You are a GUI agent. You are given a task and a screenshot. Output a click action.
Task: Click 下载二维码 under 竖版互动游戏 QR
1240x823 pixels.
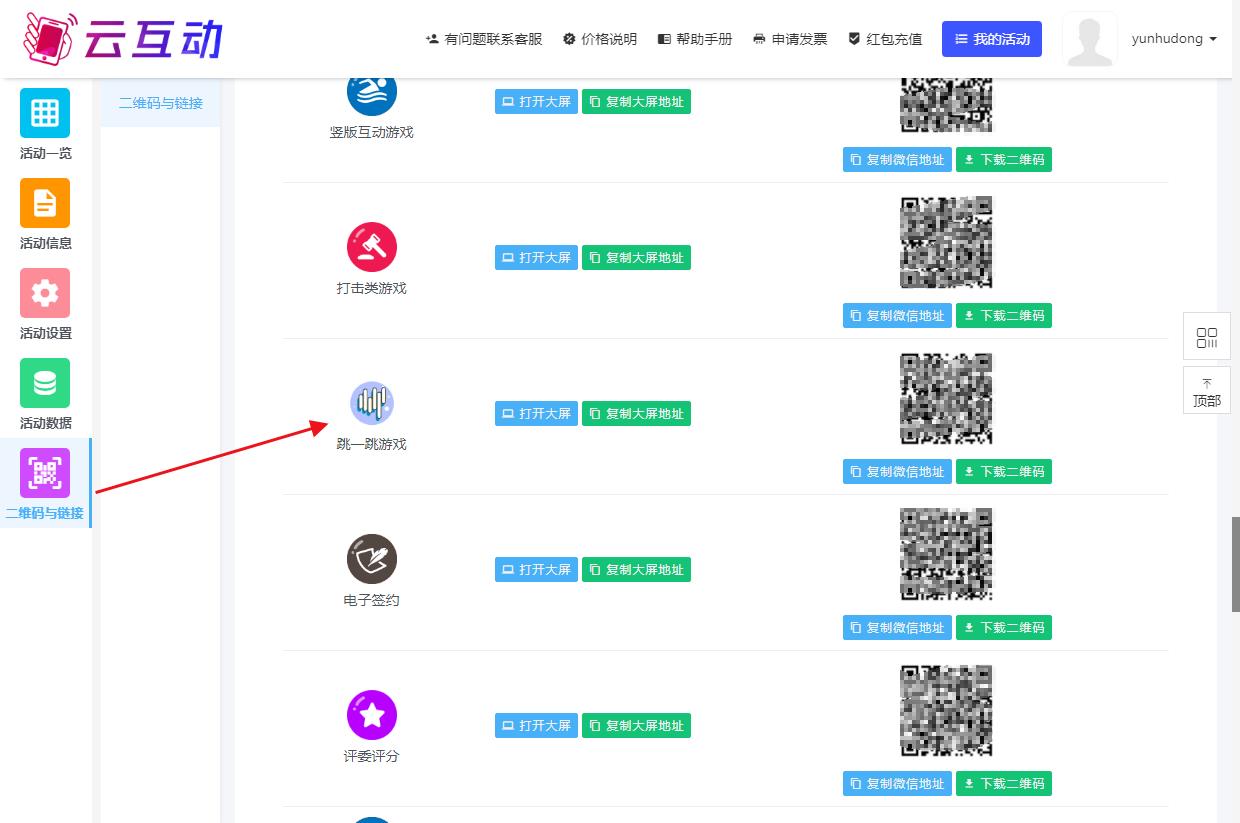1004,160
